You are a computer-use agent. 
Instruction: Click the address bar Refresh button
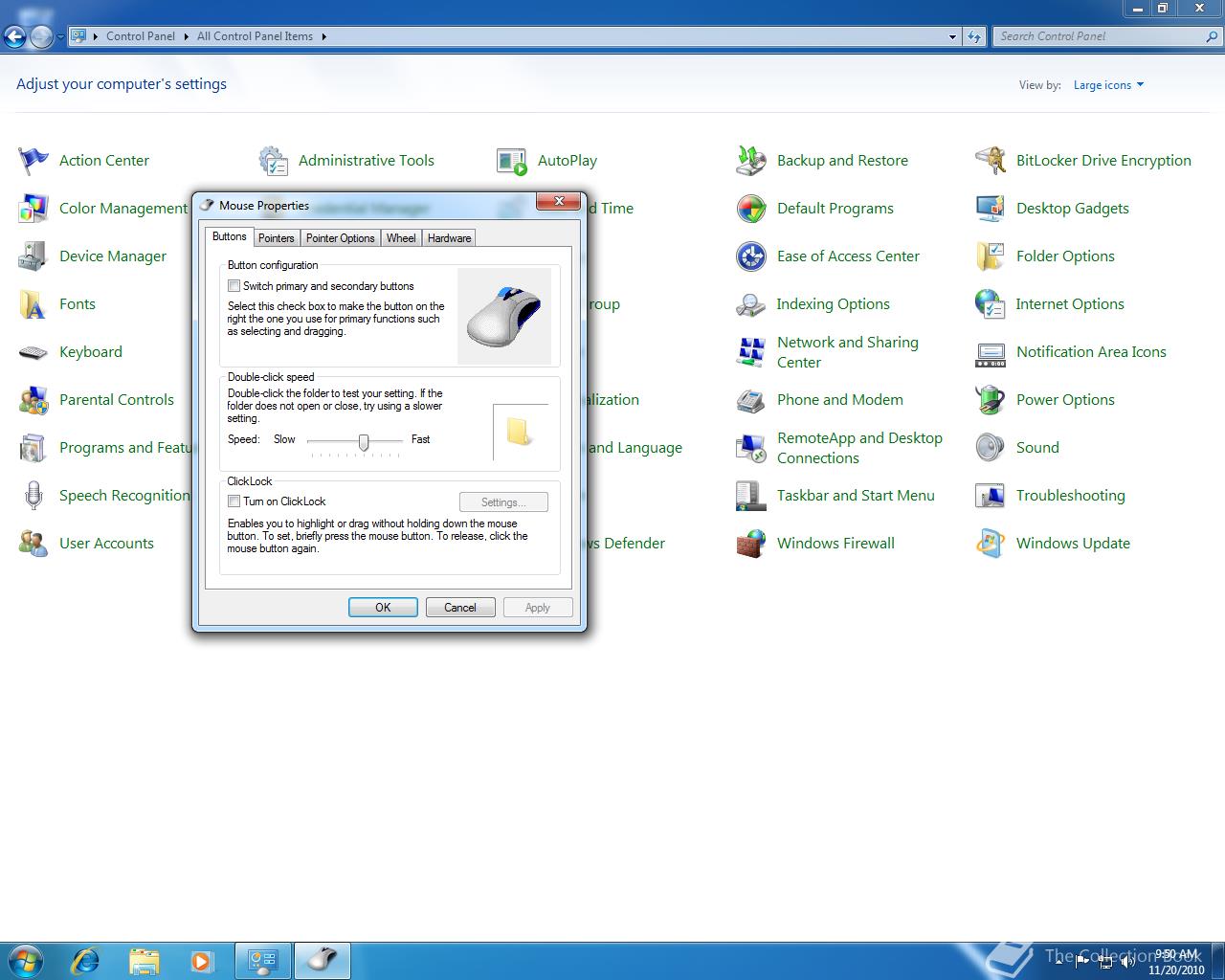[974, 36]
